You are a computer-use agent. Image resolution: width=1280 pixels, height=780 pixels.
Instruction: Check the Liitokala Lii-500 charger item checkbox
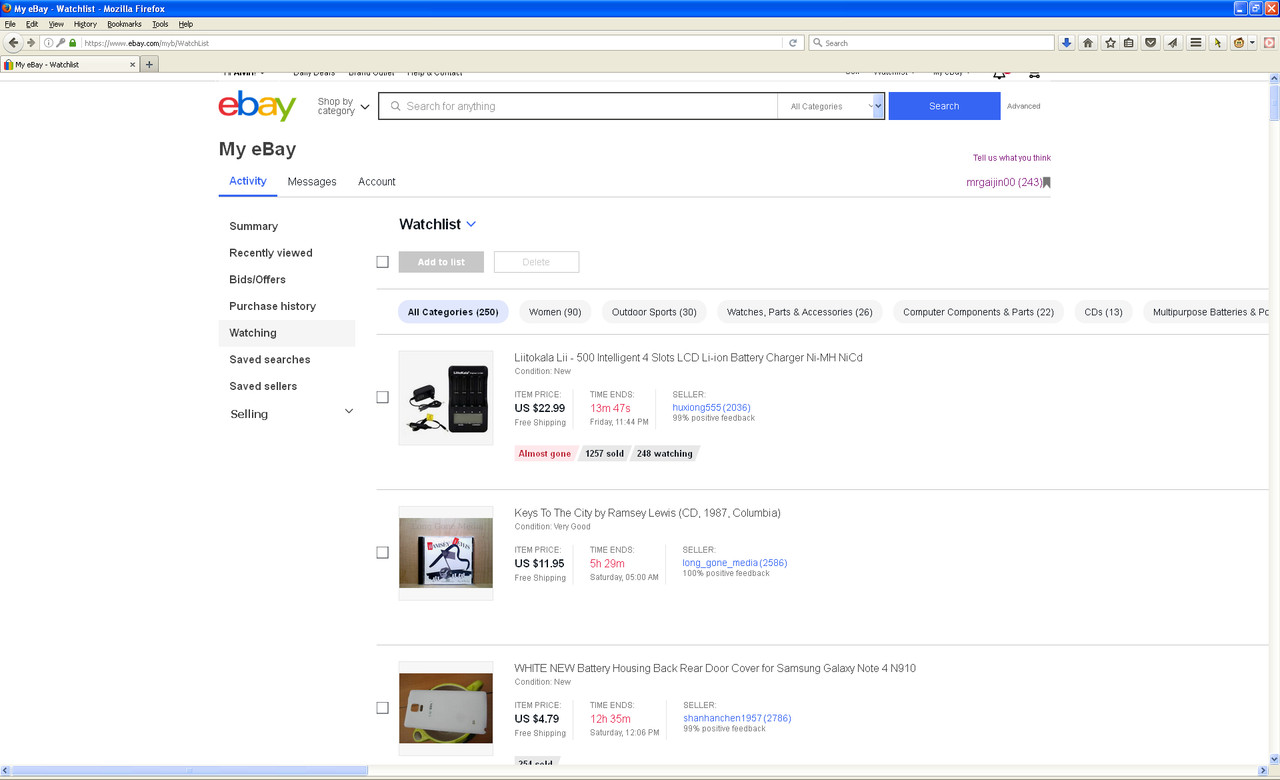click(x=382, y=397)
